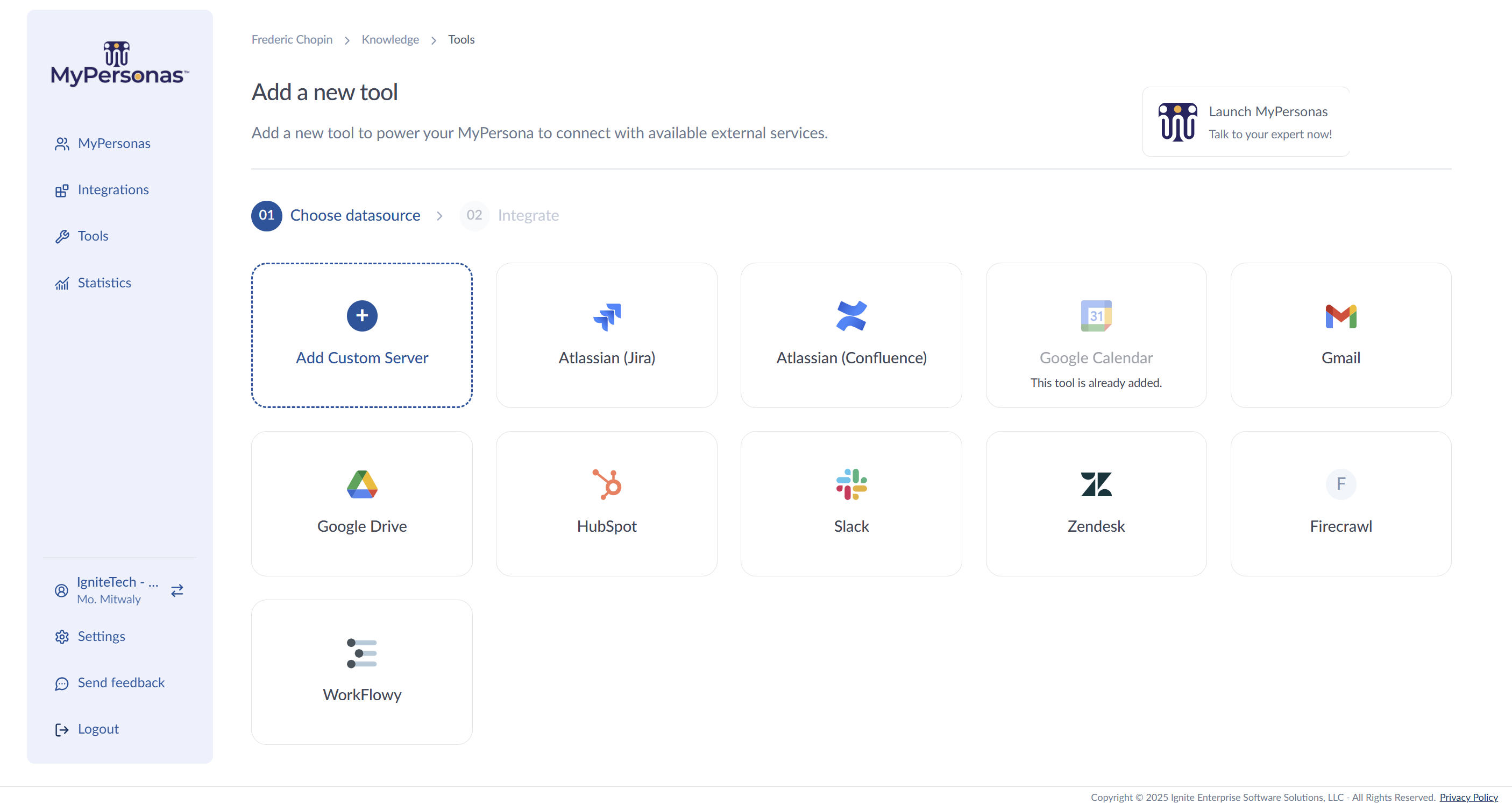This screenshot has width=1512, height=803.
Task: Click the Gmail envelope logo
Action: tap(1340, 316)
